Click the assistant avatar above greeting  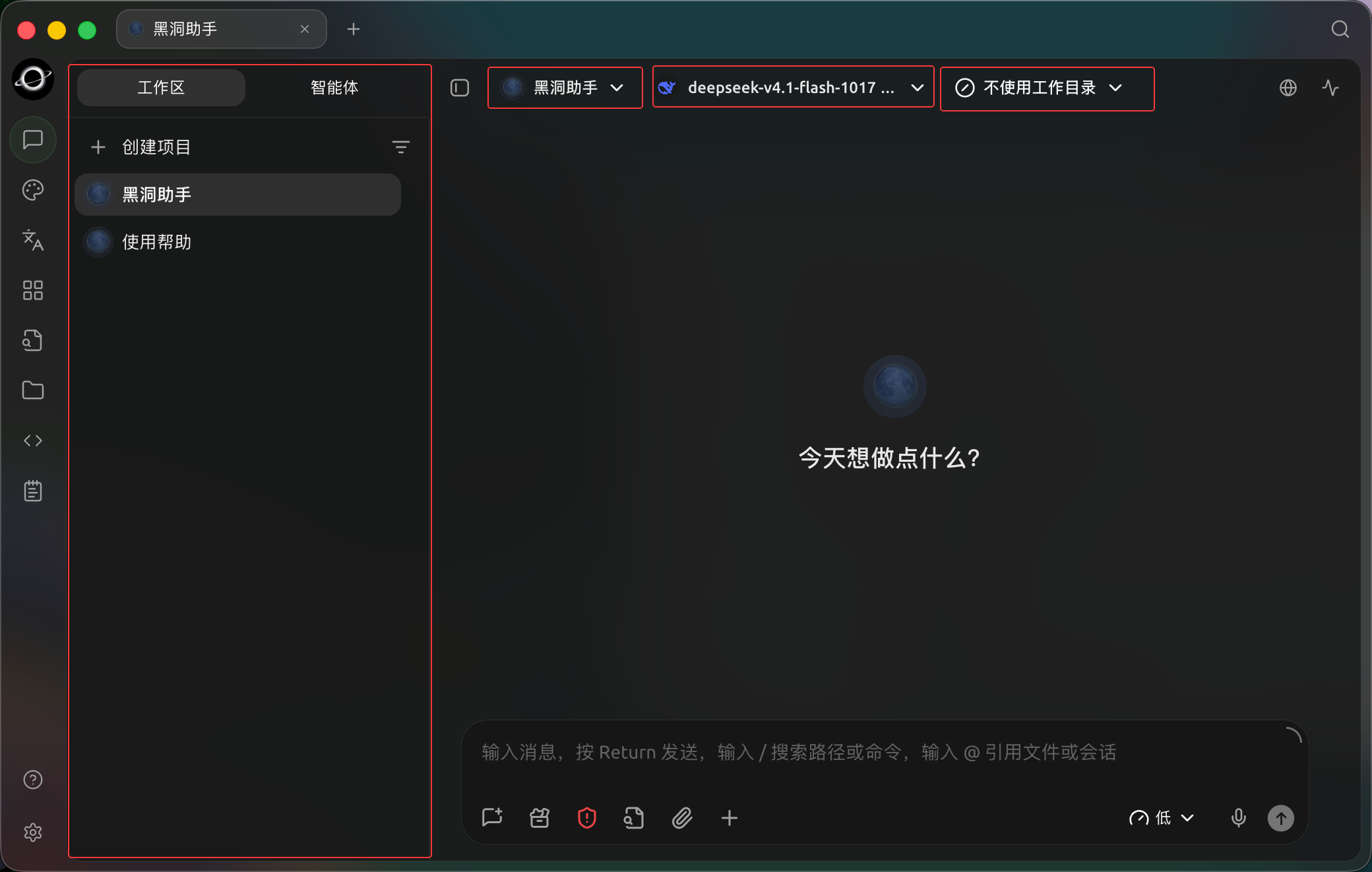895,386
